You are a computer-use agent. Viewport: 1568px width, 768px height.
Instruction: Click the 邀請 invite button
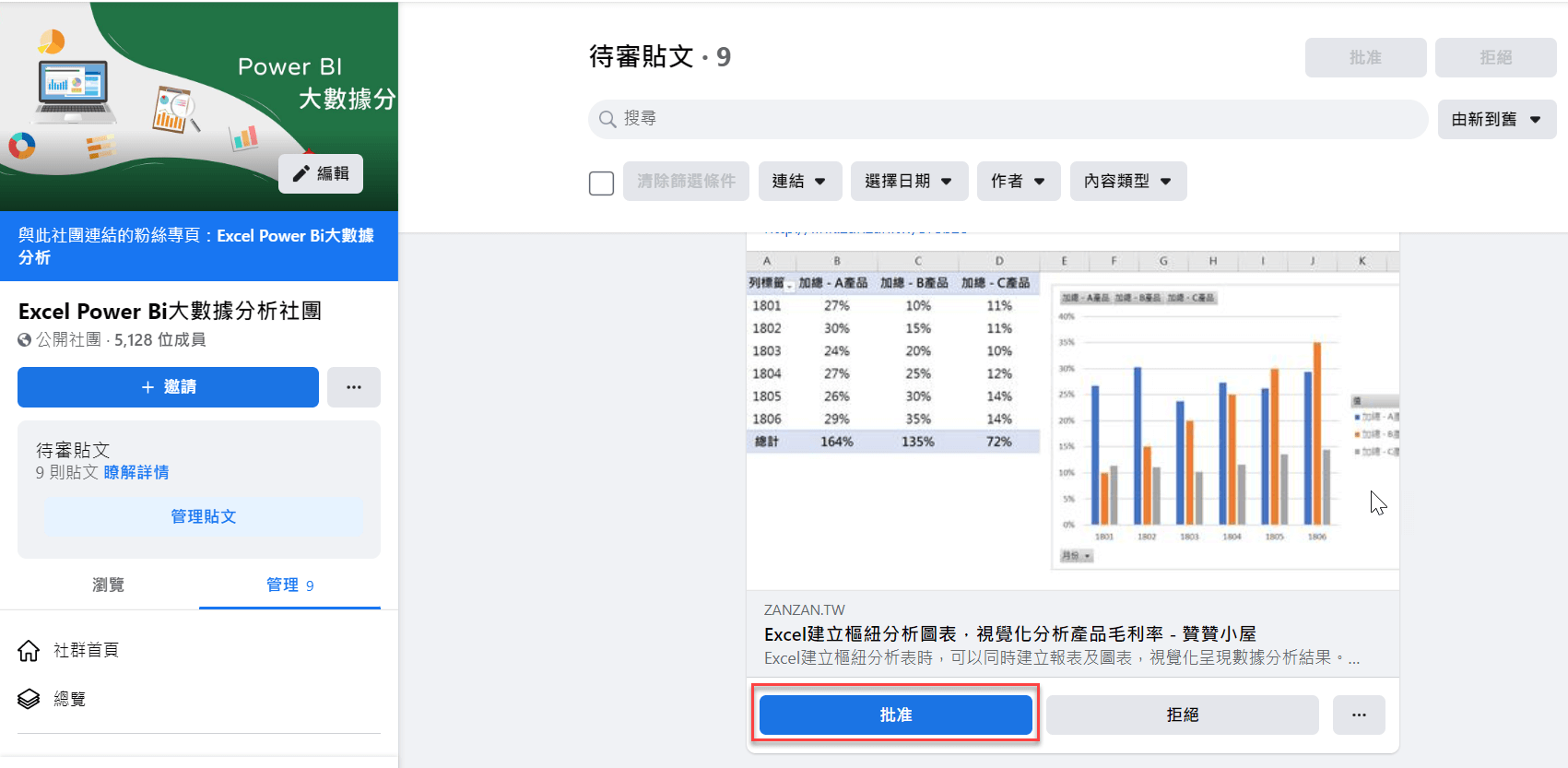pyautogui.click(x=168, y=387)
